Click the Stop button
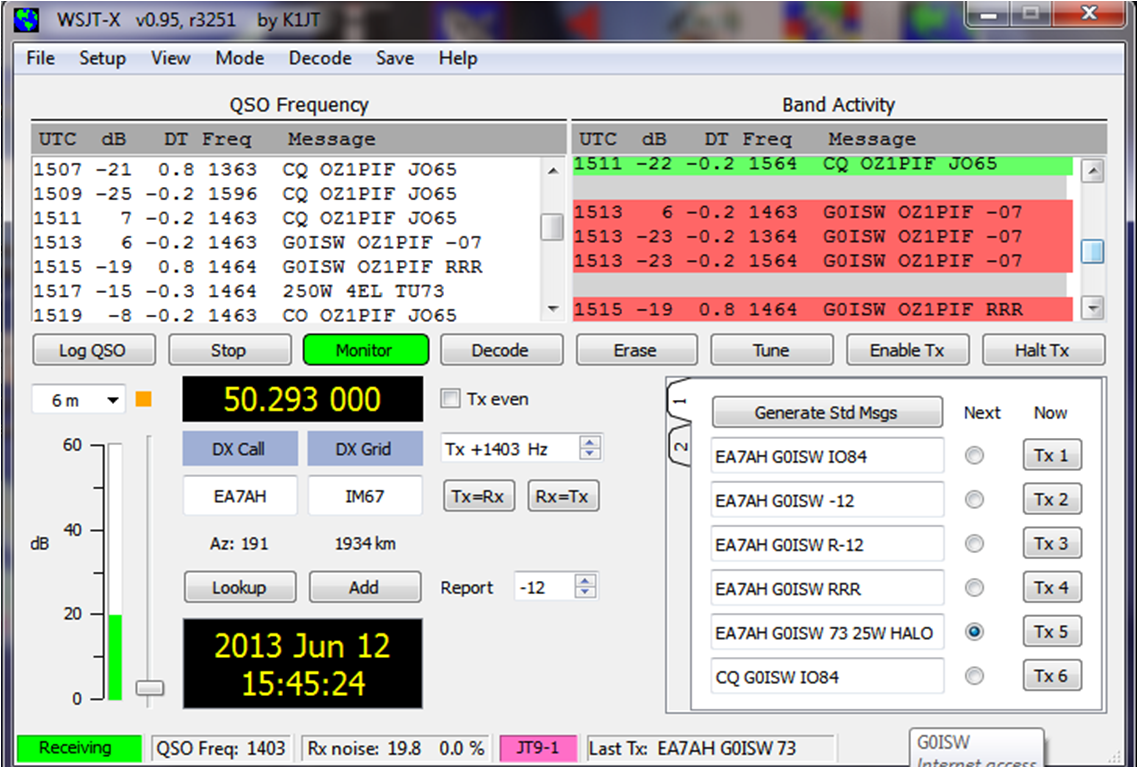 (x=229, y=351)
